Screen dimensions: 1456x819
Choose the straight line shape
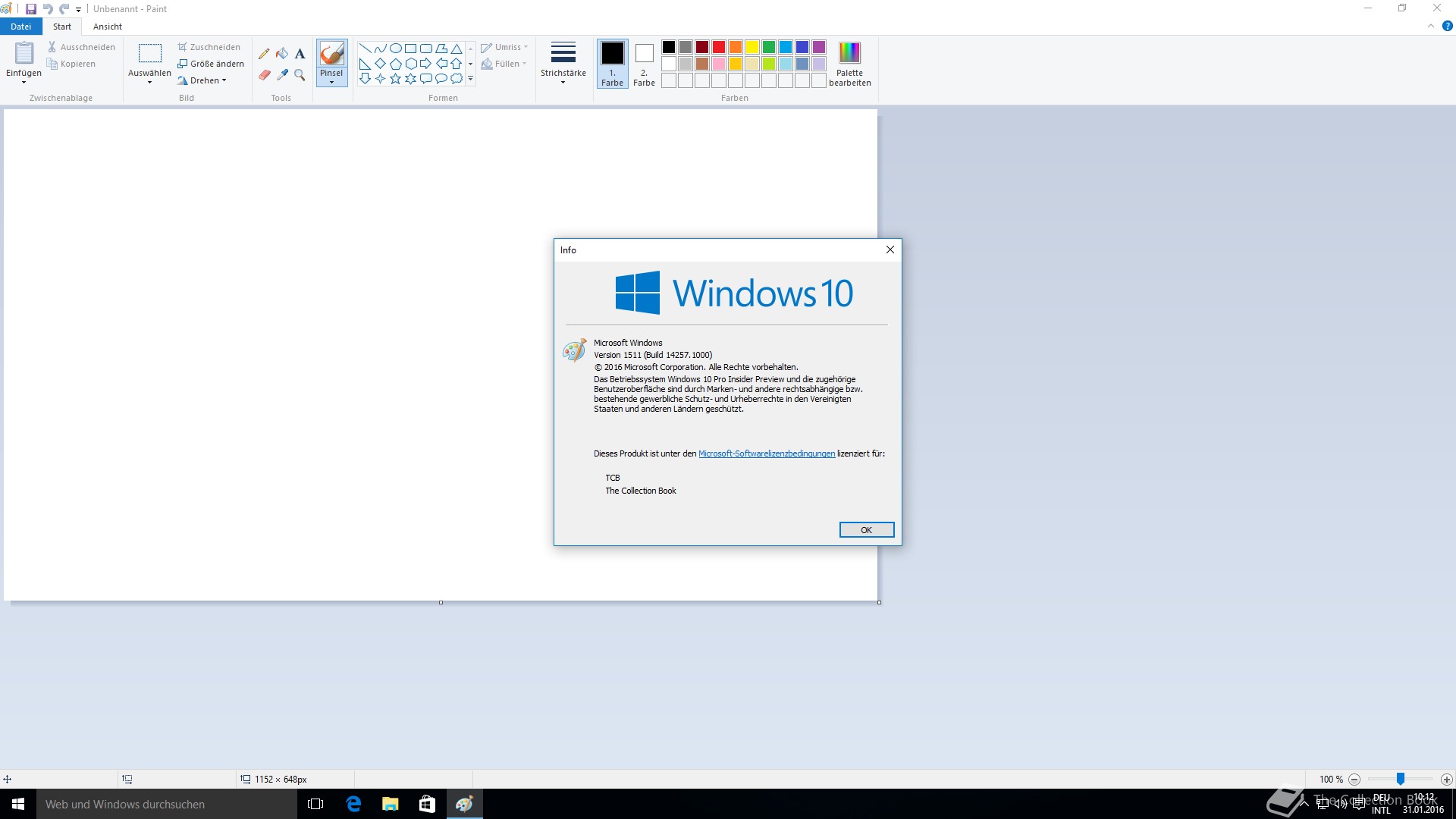tap(365, 49)
